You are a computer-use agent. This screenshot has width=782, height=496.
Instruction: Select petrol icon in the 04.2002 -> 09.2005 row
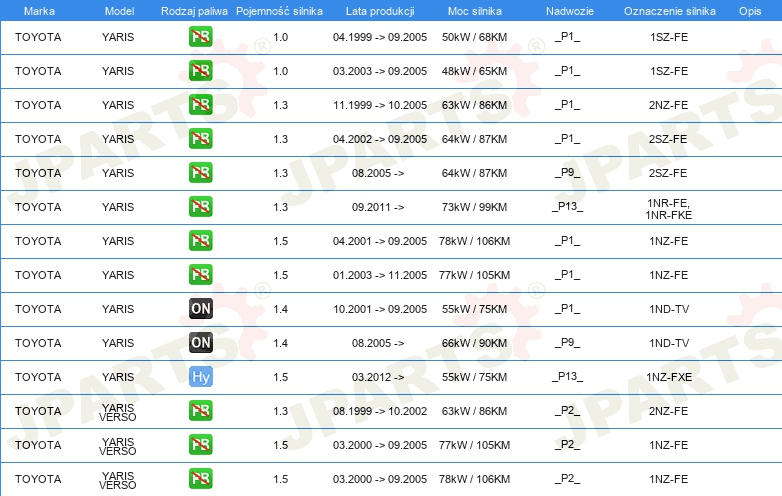tap(200, 139)
